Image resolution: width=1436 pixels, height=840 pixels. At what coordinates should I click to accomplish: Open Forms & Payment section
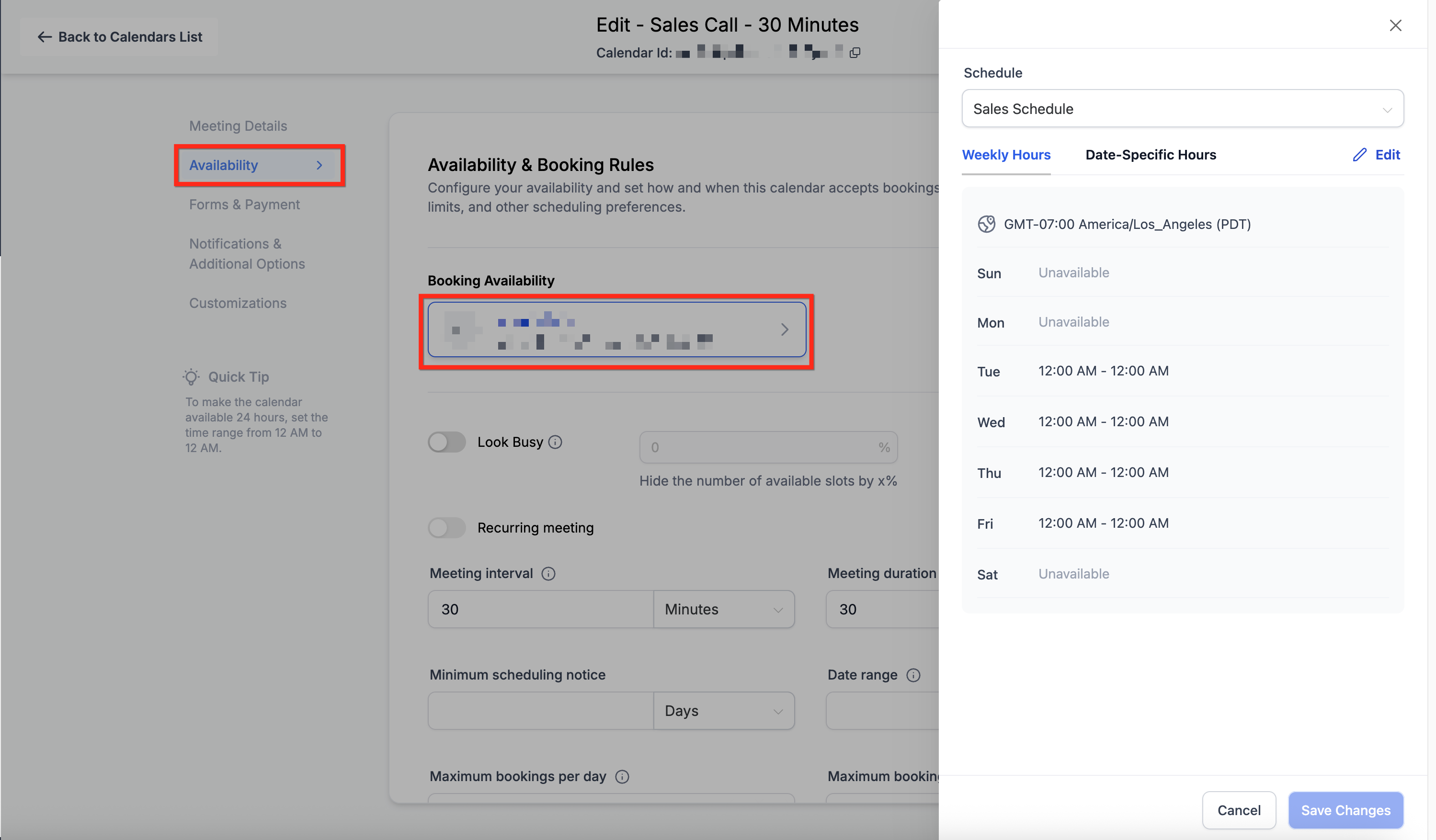[x=244, y=204]
